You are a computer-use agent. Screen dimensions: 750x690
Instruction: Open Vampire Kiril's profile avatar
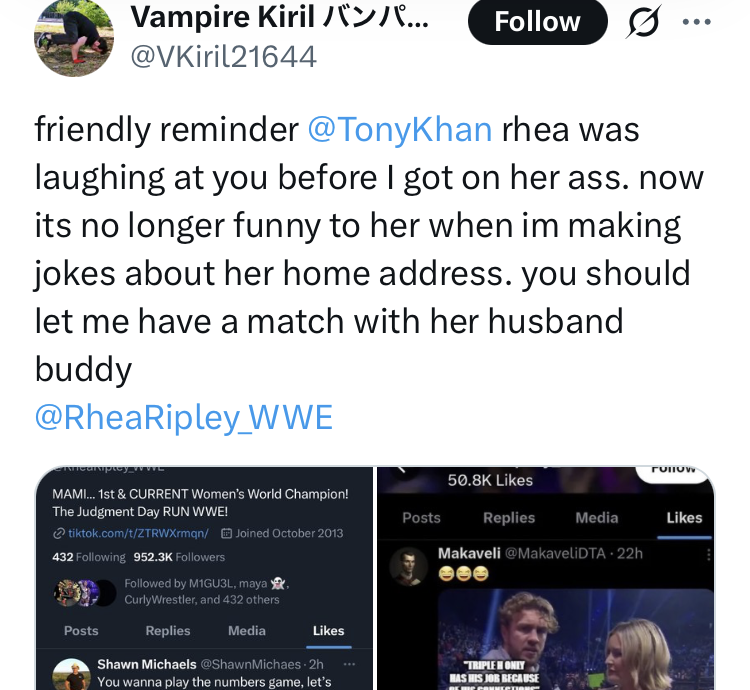coord(73,37)
